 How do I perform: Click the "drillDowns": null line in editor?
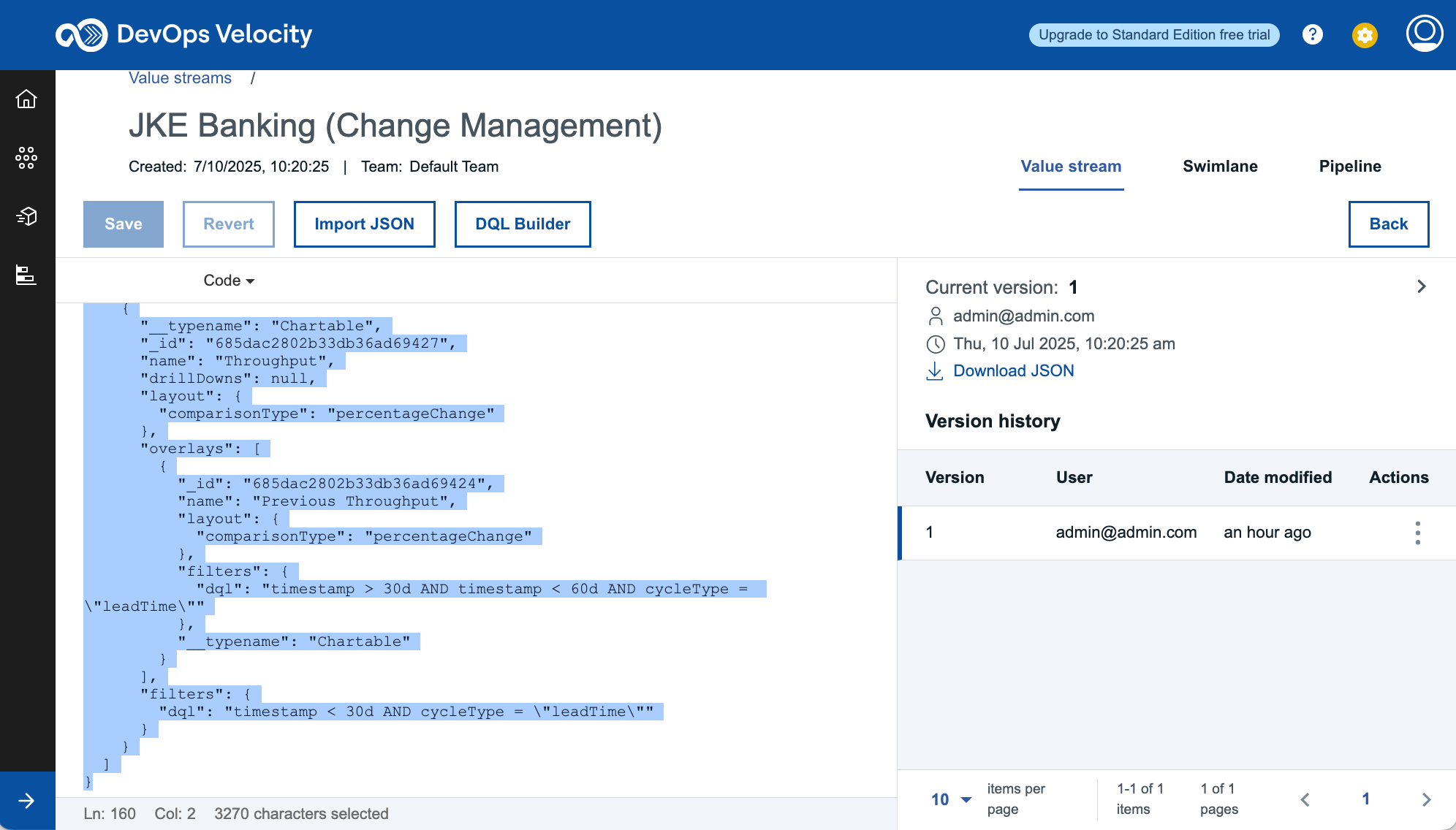point(228,378)
